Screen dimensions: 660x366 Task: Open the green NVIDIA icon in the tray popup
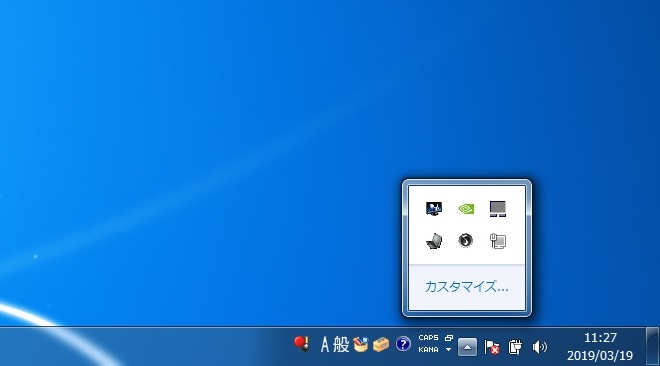click(x=466, y=209)
